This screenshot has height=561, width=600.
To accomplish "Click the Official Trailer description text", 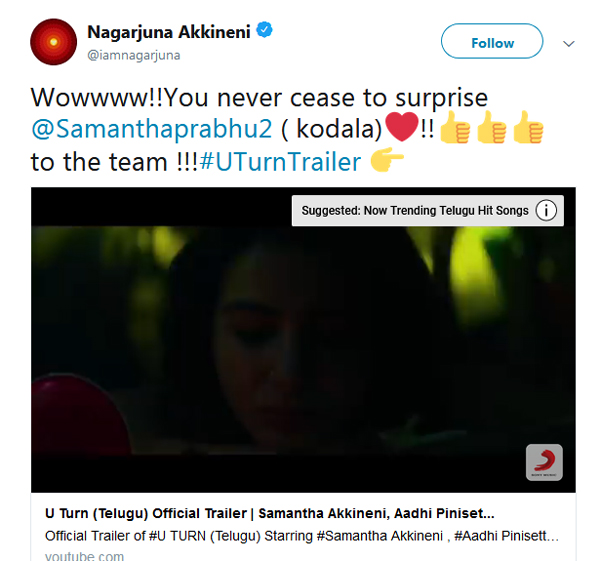I will tap(302, 536).
